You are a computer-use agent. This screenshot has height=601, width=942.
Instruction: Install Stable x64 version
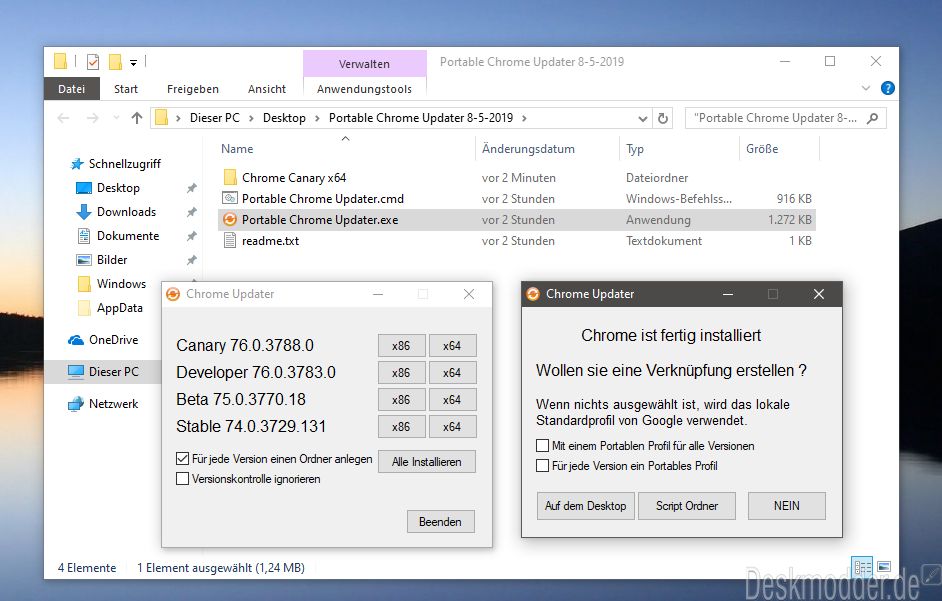pyautogui.click(x=452, y=427)
